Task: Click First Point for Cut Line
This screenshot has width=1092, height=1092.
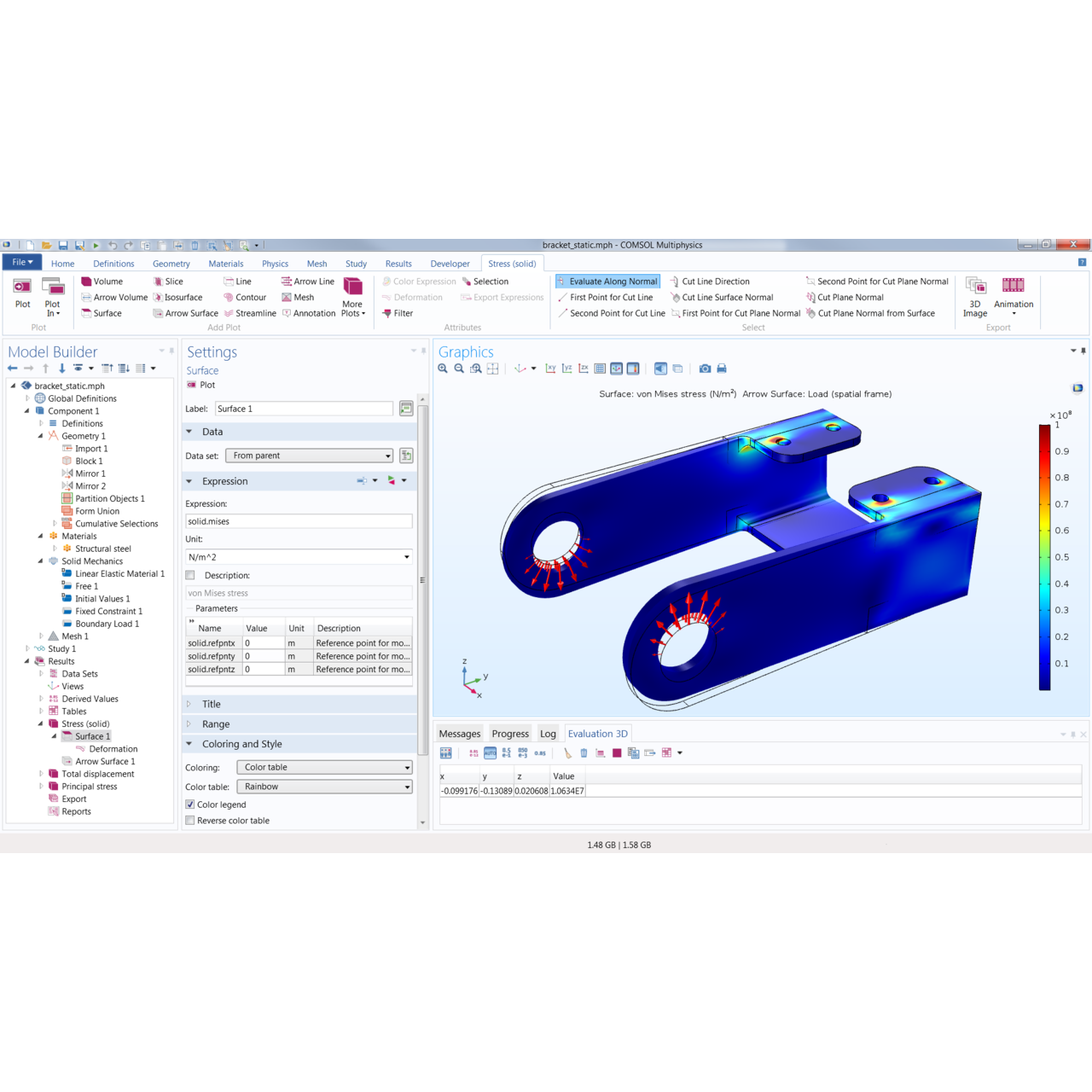Action: [611, 297]
